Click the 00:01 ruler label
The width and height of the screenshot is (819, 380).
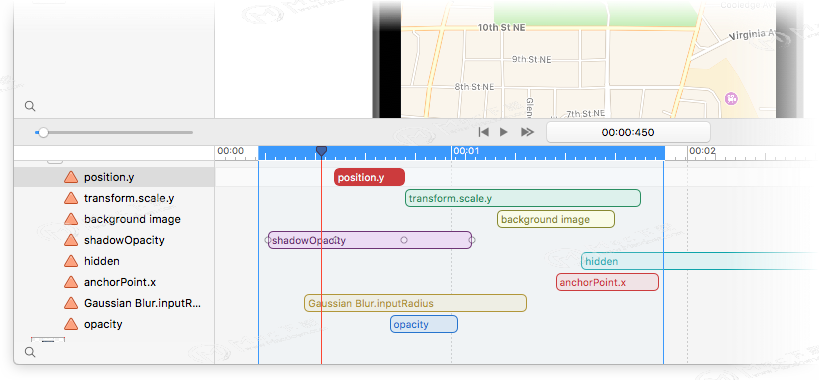(x=466, y=151)
